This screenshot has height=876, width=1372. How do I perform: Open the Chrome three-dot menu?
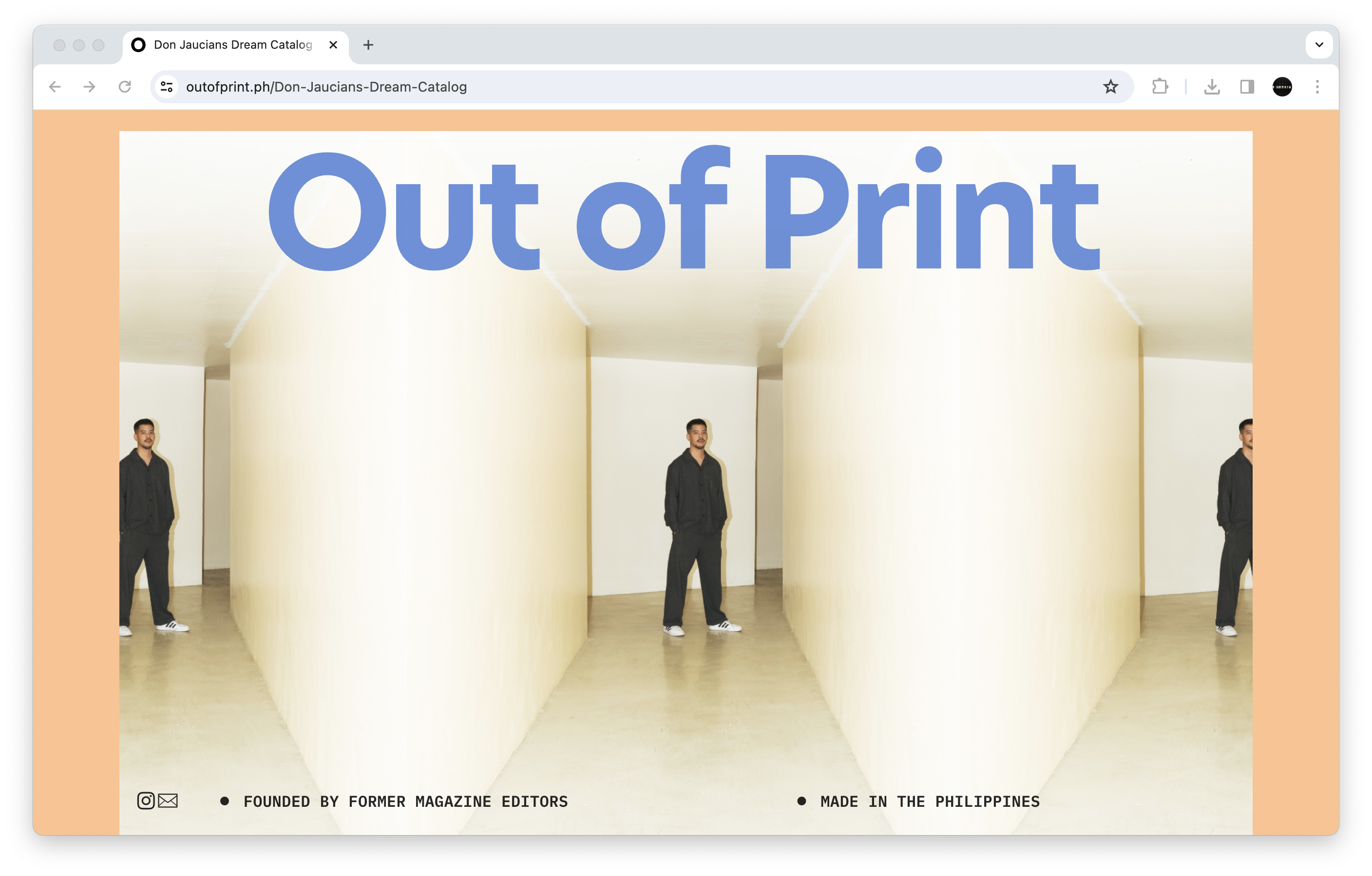click(x=1317, y=87)
